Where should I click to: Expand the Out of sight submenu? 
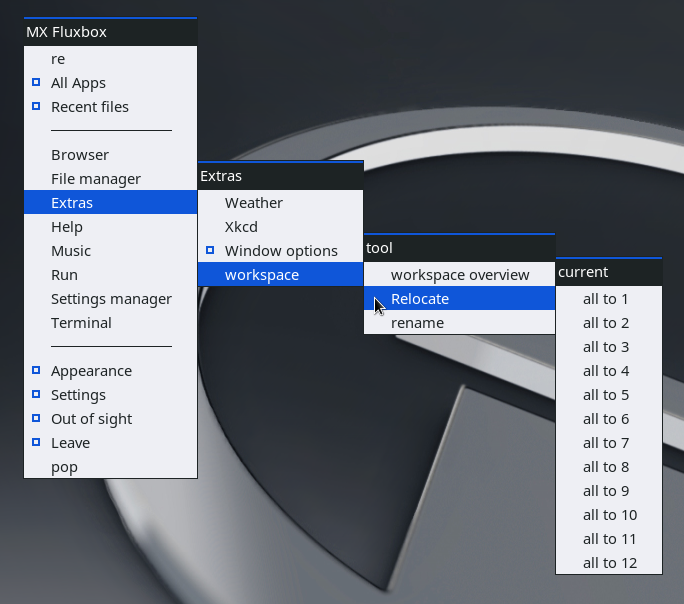click(x=110, y=418)
